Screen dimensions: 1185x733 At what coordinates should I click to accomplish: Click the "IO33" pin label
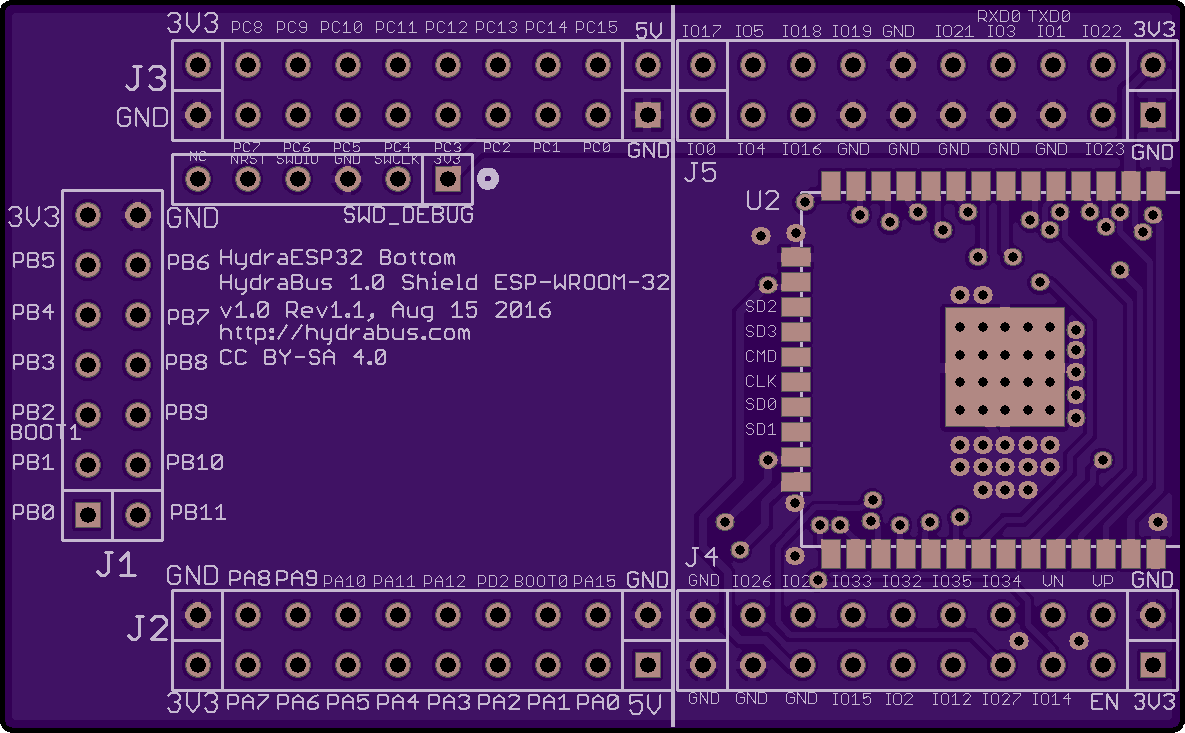[x=852, y=581]
